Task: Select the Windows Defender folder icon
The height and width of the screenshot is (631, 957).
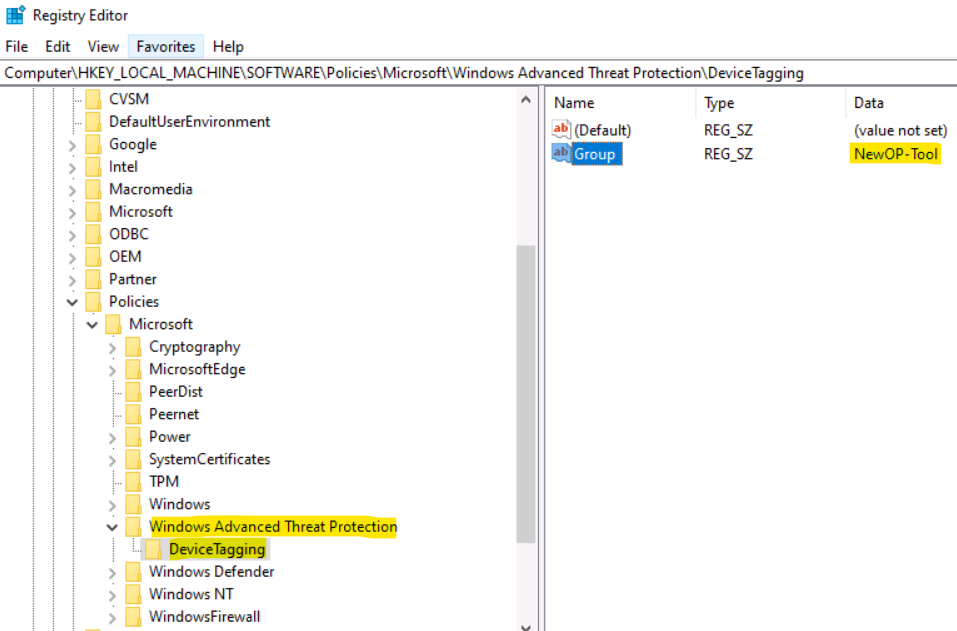Action: 133,572
